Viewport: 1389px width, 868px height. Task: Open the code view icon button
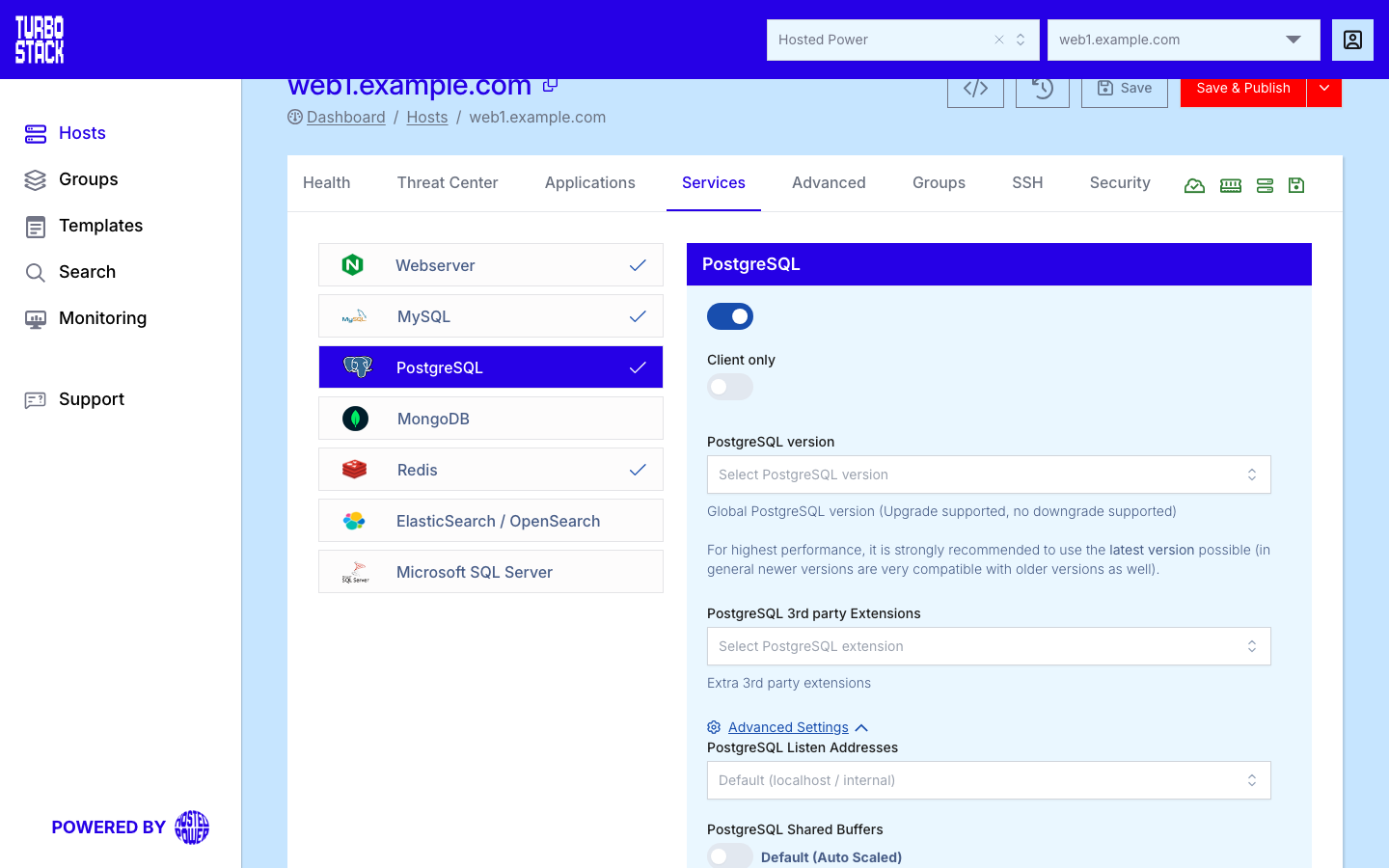click(975, 89)
